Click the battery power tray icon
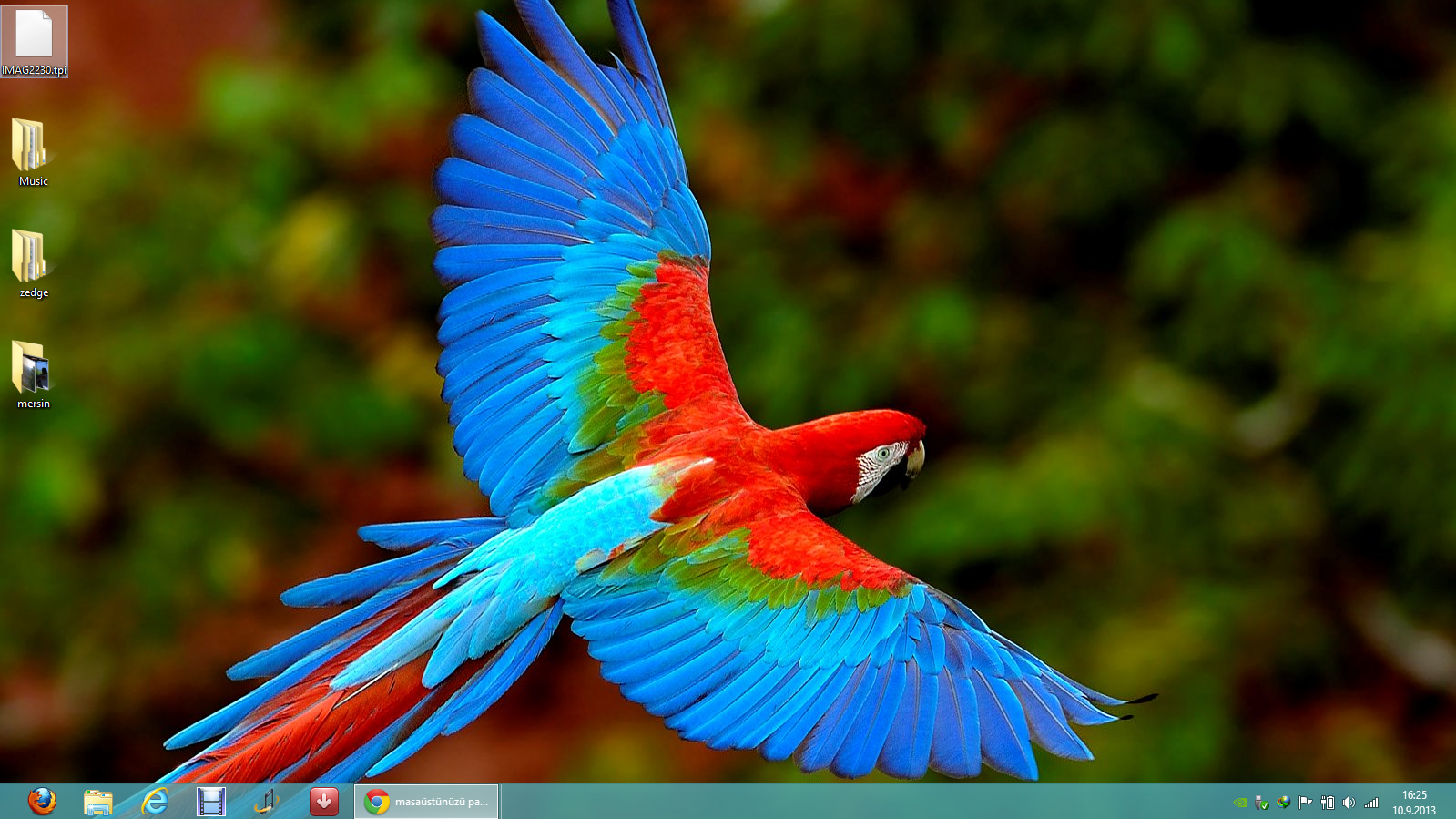The width and height of the screenshot is (1456, 819). pyautogui.click(x=1328, y=803)
